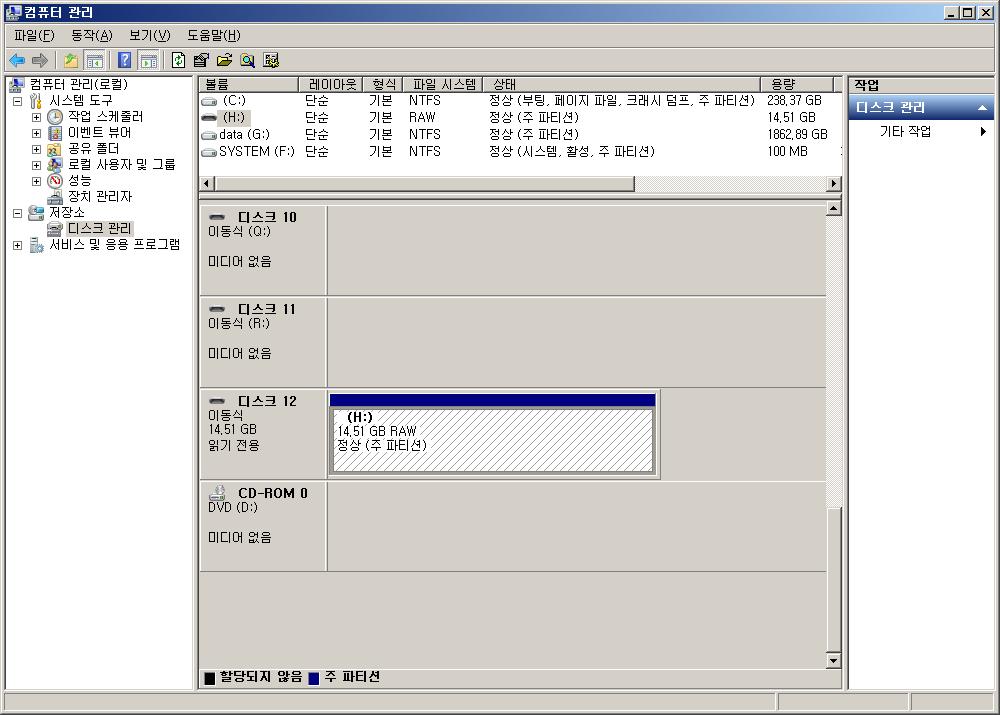Open the 동작(A) menu

(x=91, y=35)
